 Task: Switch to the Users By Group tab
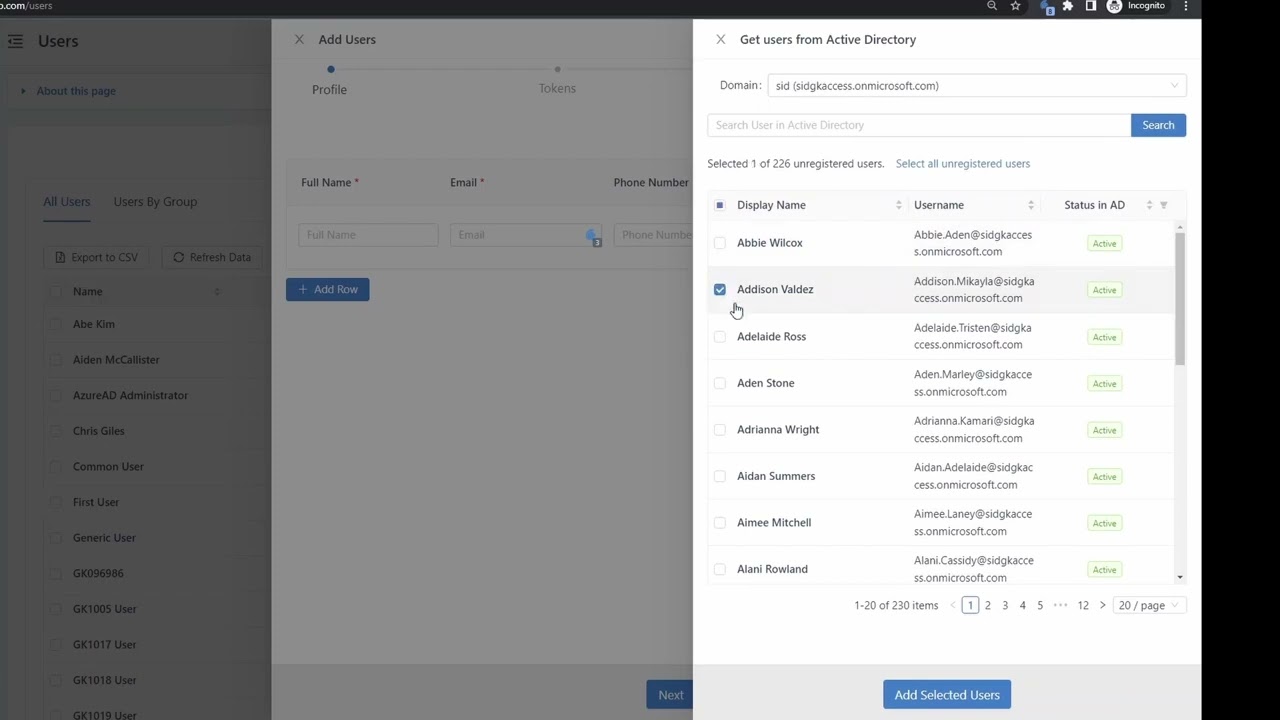point(155,202)
